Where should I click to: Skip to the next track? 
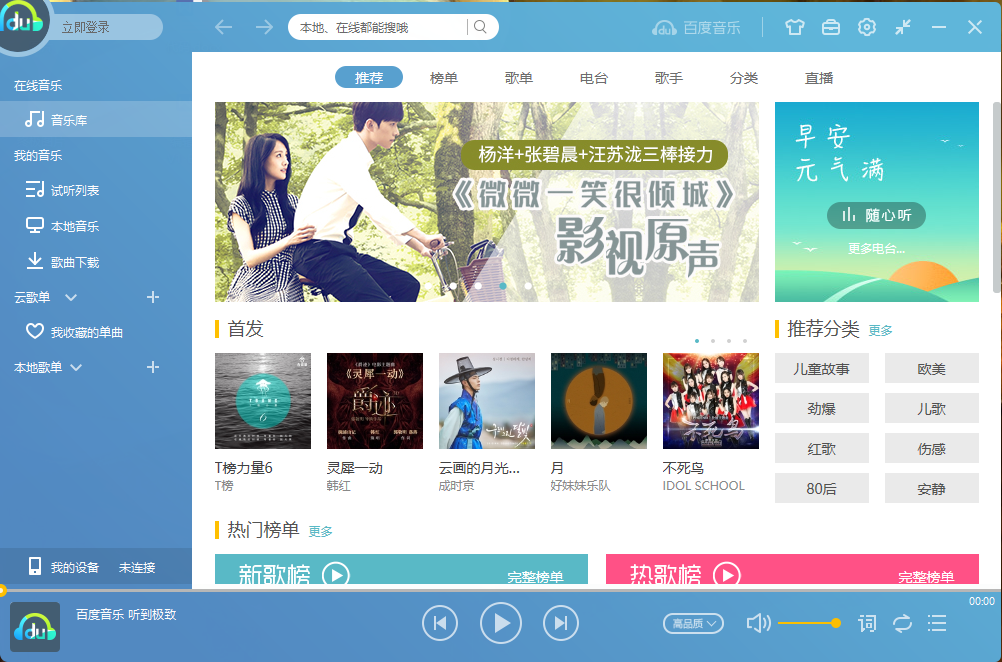560,623
